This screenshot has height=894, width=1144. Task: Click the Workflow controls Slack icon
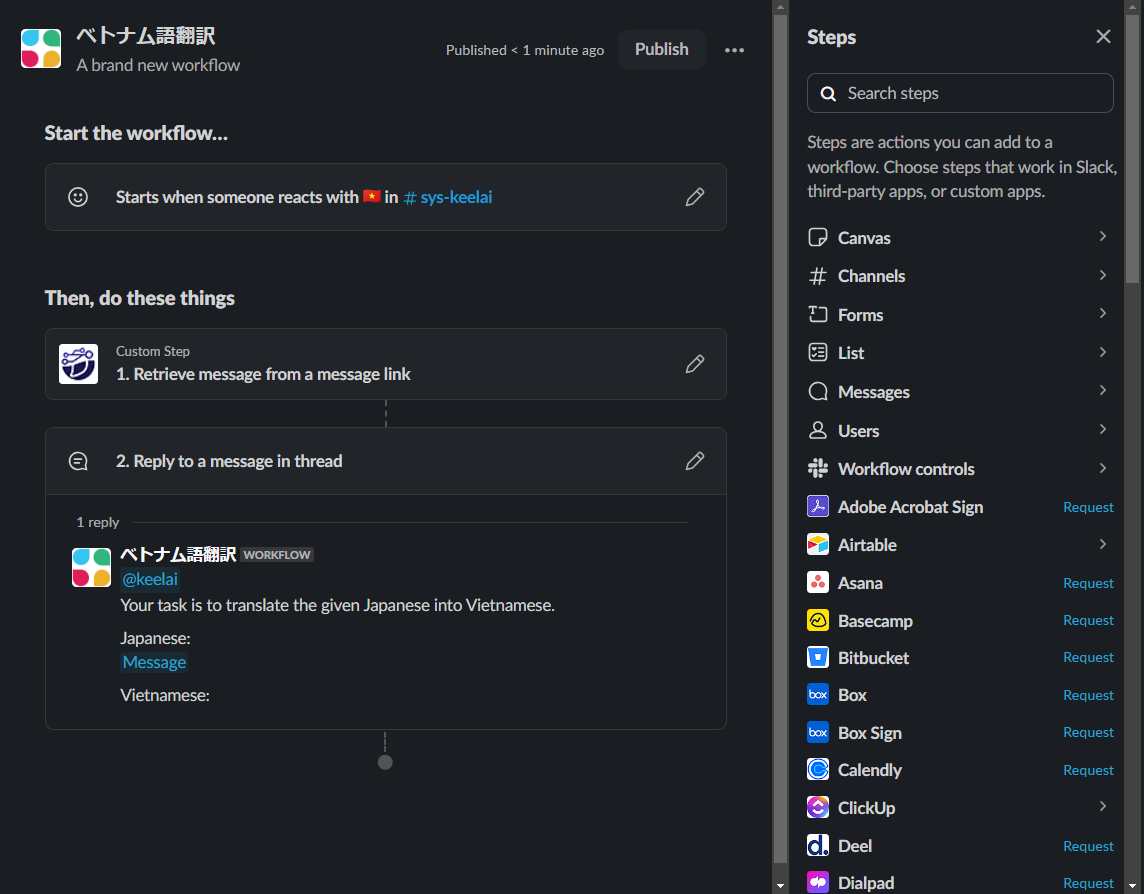point(818,469)
